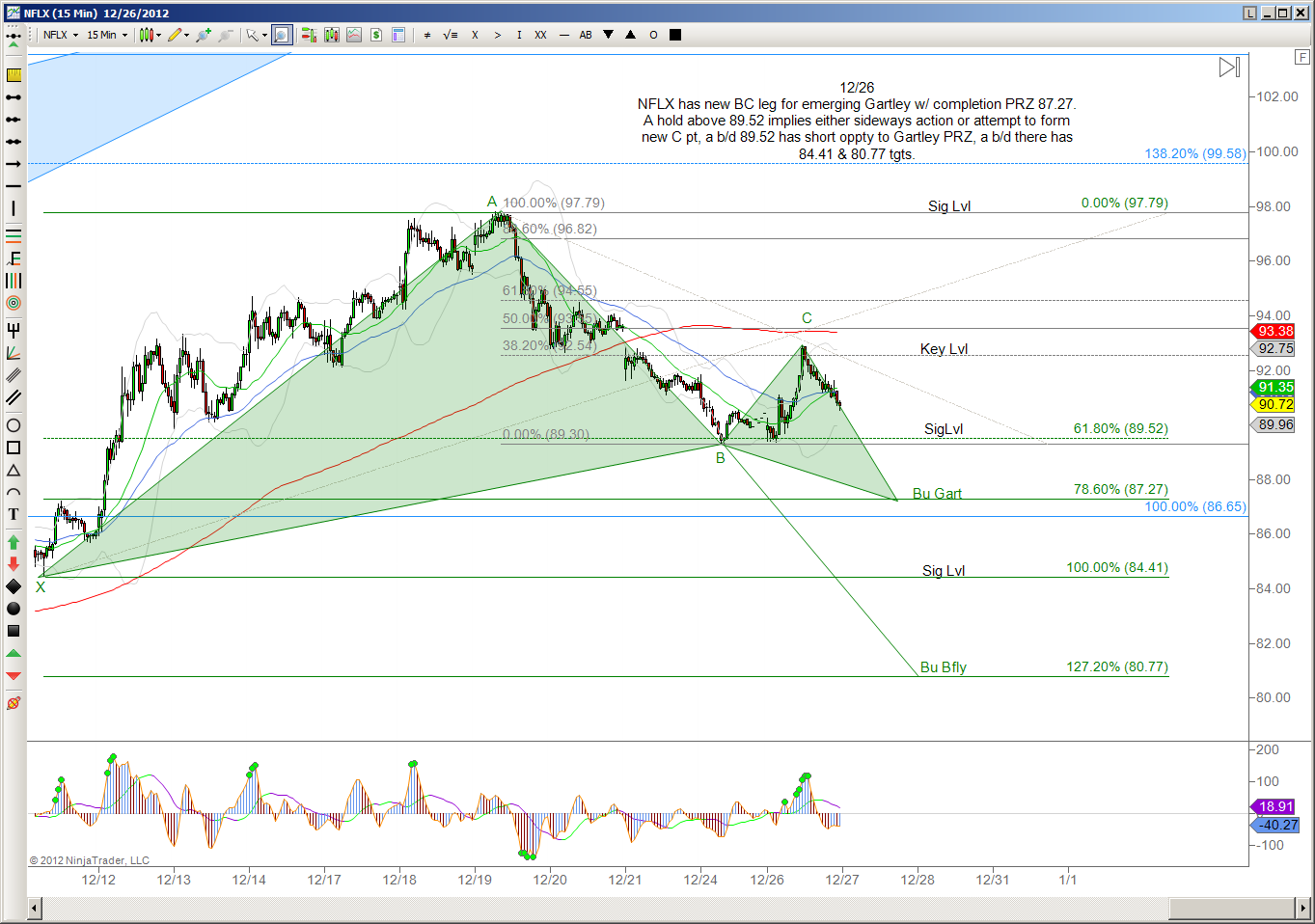The height and width of the screenshot is (924, 1315).
Task: Click the horizontal scrollbar left arrow
Action: (35, 908)
